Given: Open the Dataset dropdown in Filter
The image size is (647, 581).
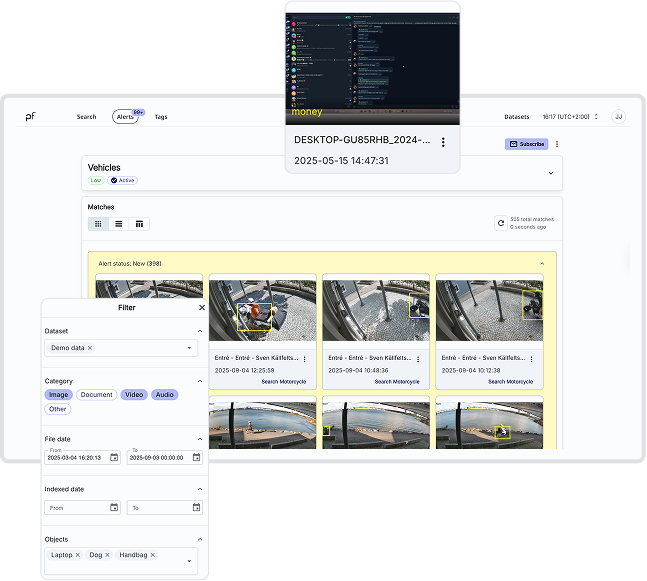Looking at the screenshot, I should tap(190, 348).
